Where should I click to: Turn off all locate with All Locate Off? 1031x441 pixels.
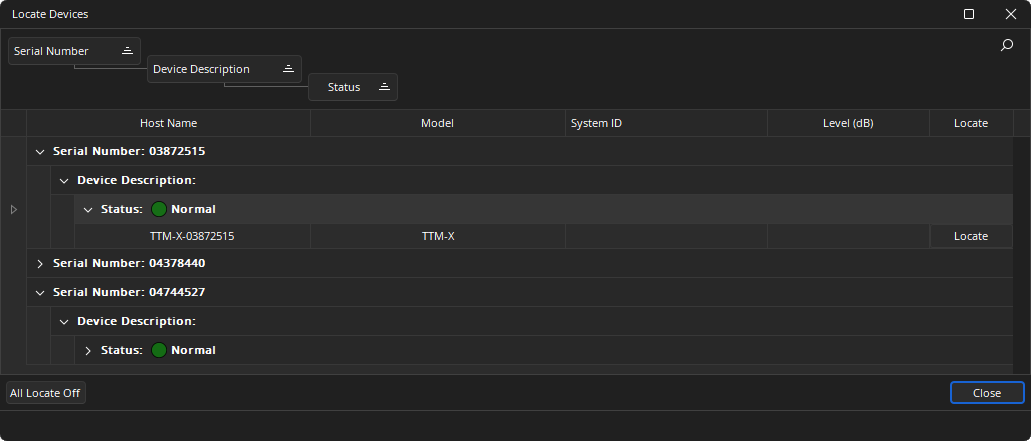pos(45,393)
